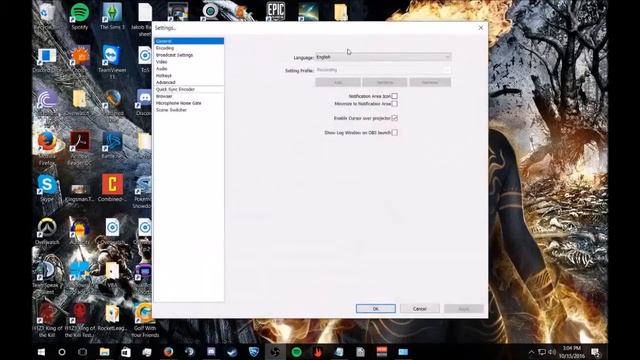Open the Overwatch desktop shortcut
Image resolution: width=640 pixels, height=360 pixels.
pyautogui.click(x=47, y=231)
